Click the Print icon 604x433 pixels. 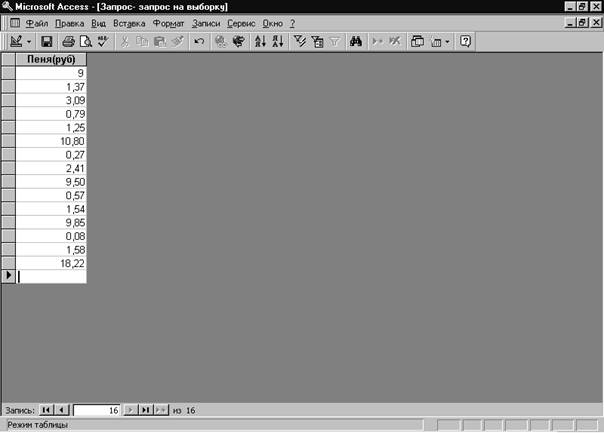point(68,41)
